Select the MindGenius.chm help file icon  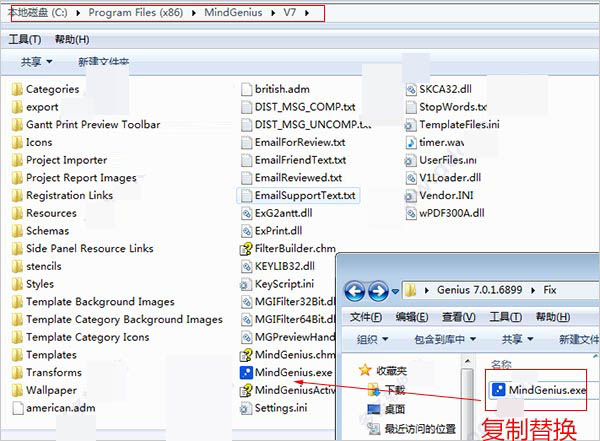[246, 355]
